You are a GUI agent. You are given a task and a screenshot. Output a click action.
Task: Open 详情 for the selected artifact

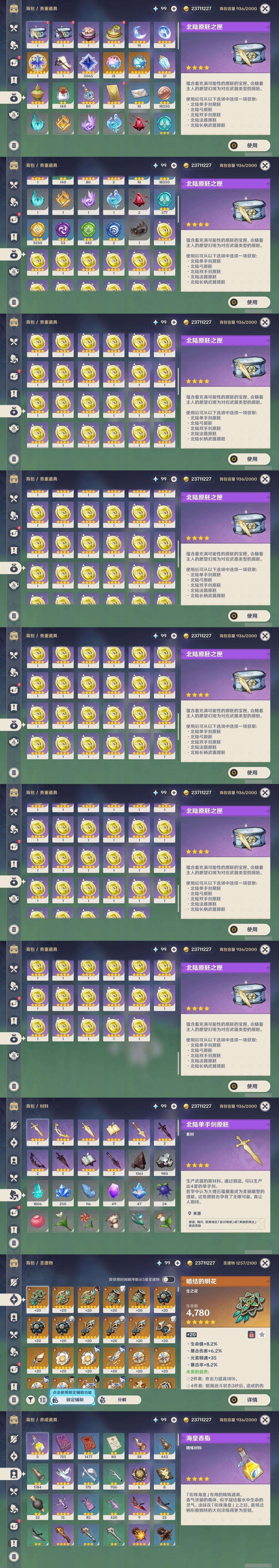coord(249,1399)
